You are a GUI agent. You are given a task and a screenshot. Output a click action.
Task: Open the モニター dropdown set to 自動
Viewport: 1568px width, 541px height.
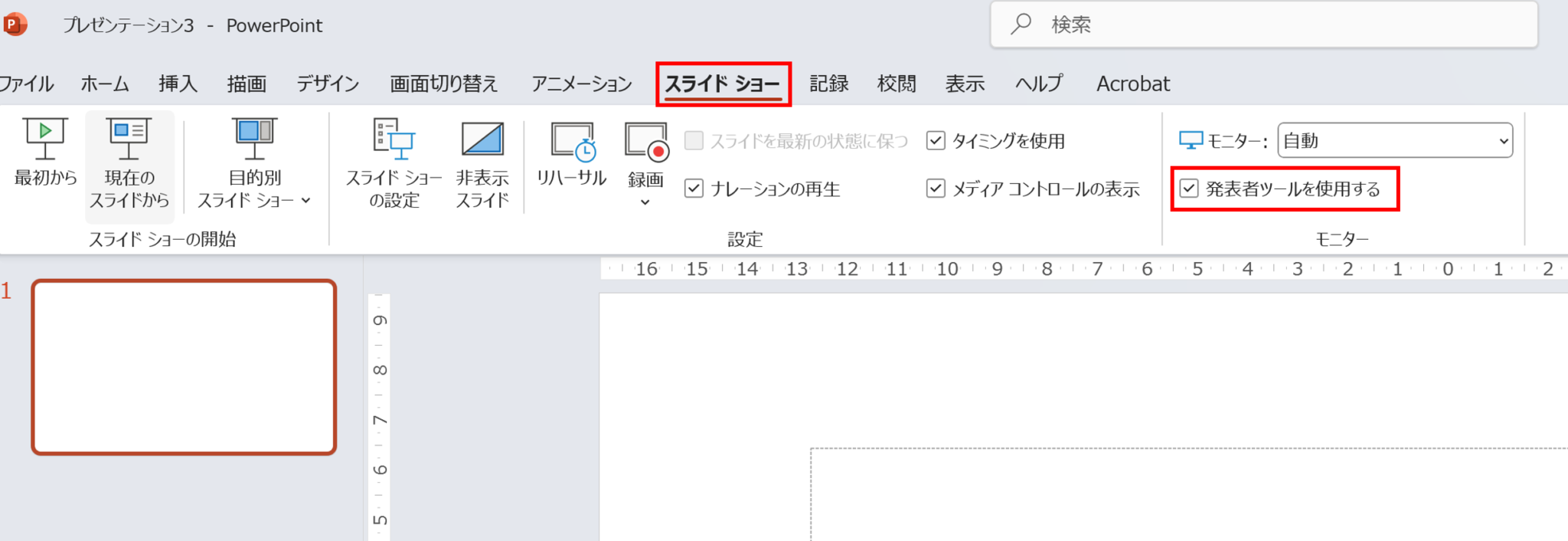click(1394, 141)
